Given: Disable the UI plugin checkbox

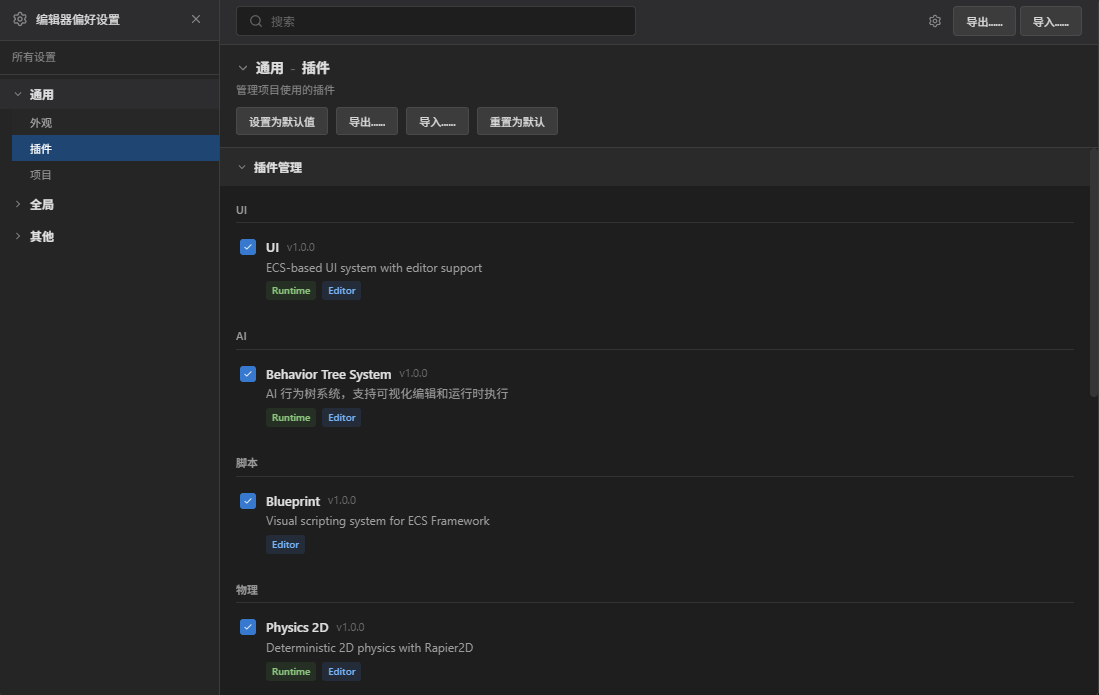Looking at the screenshot, I should pyautogui.click(x=247, y=246).
